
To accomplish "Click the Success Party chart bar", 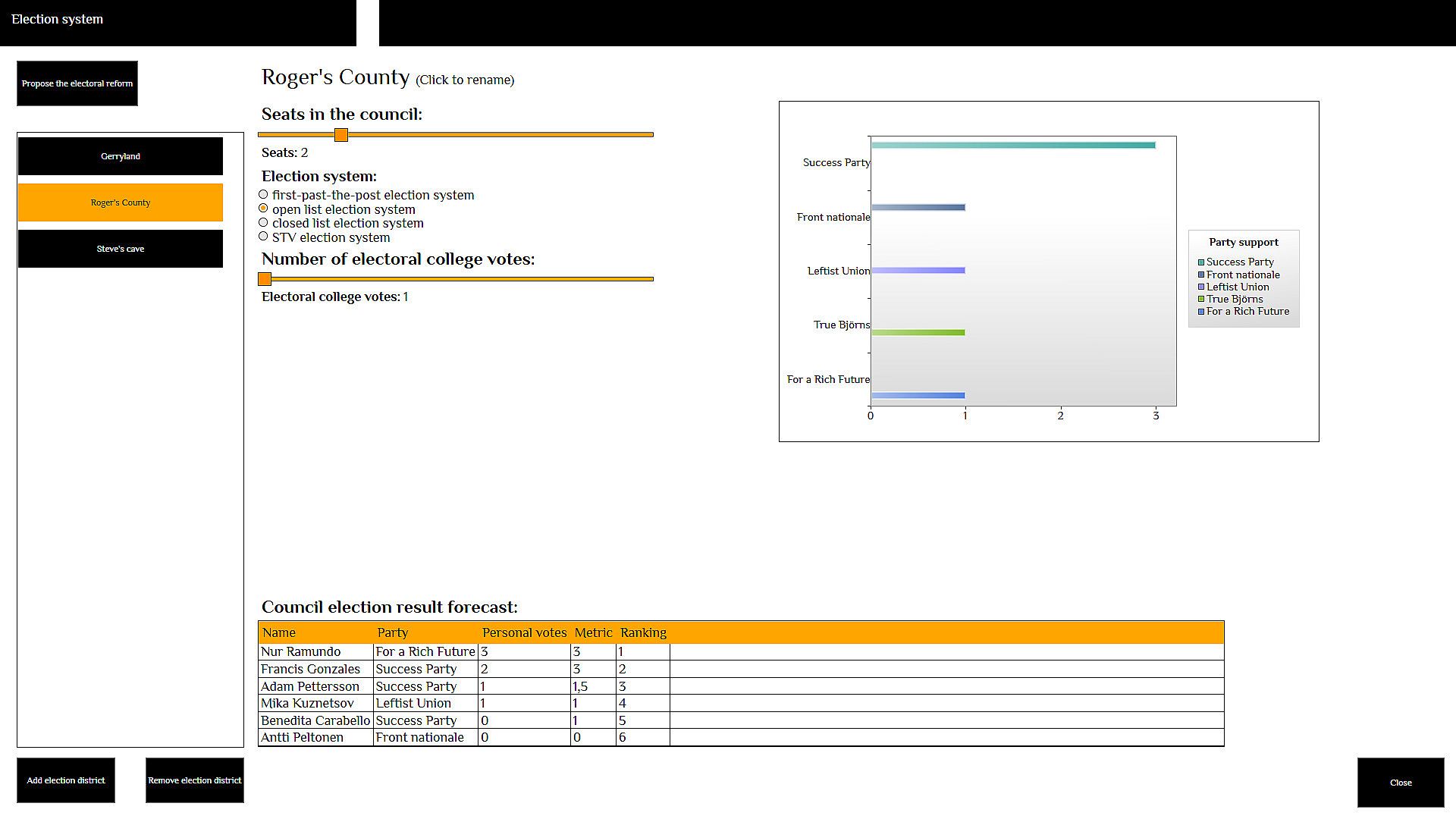I will point(1012,145).
